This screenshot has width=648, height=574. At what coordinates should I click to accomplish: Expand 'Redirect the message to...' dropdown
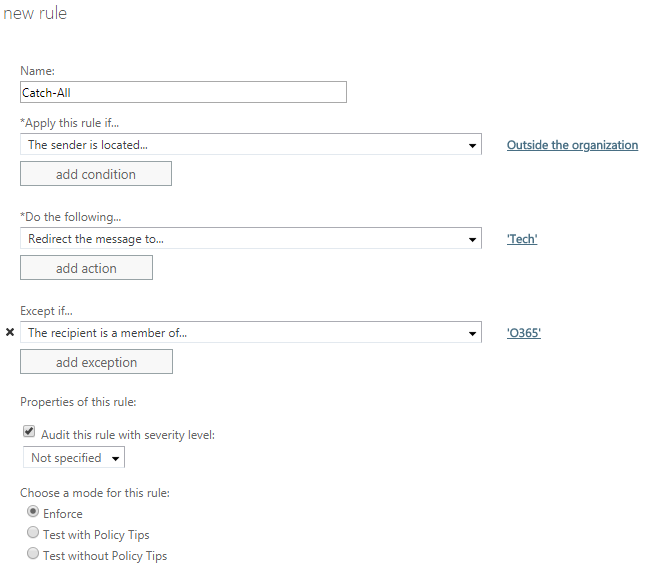[251, 238]
